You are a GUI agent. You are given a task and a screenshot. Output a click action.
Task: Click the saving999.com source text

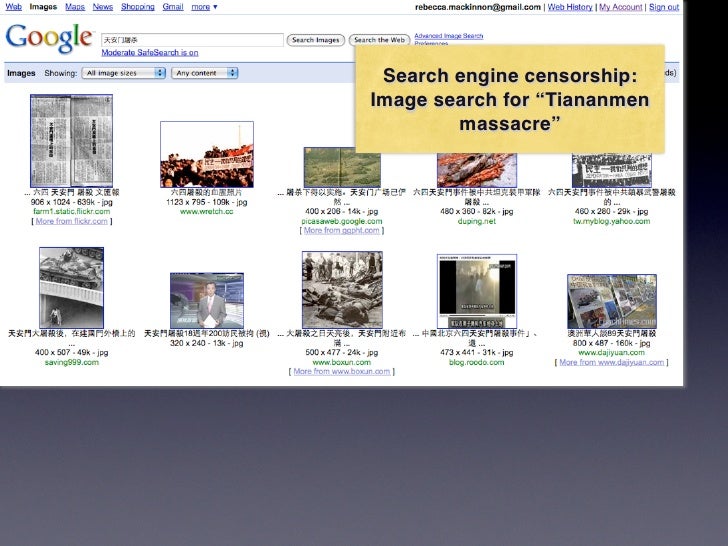point(72,362)
